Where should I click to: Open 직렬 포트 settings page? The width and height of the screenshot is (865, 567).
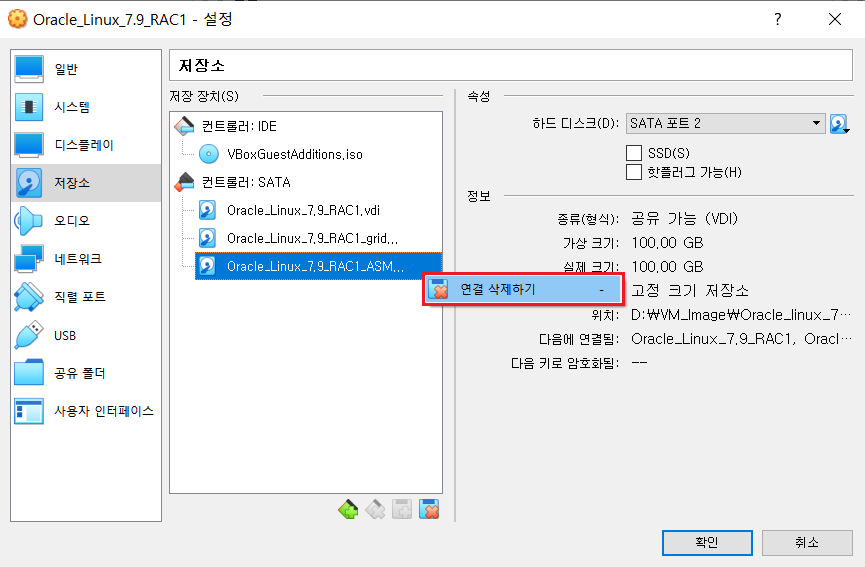tap(86, 297)
